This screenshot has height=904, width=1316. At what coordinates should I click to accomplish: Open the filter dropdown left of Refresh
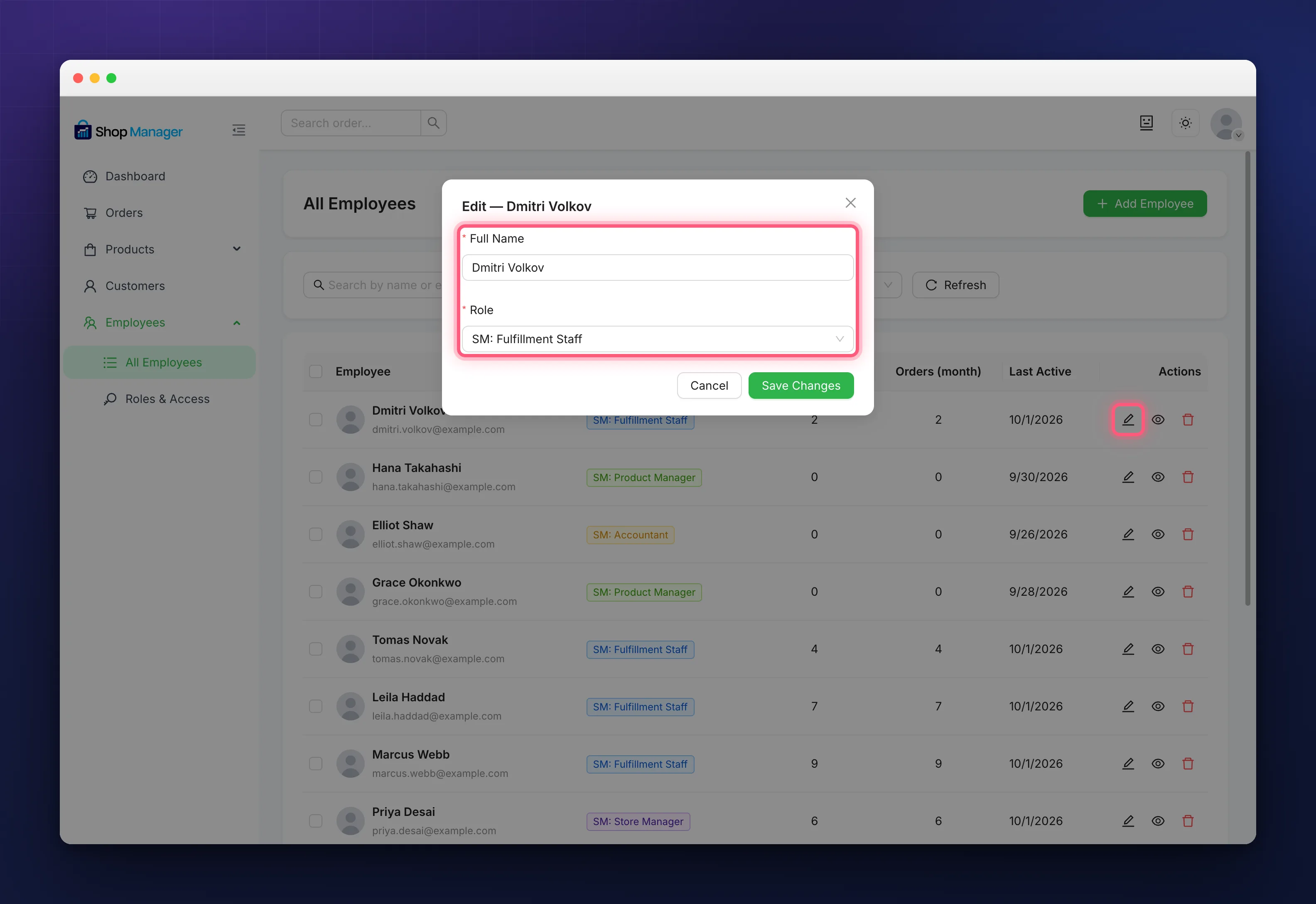click(887, 285)
